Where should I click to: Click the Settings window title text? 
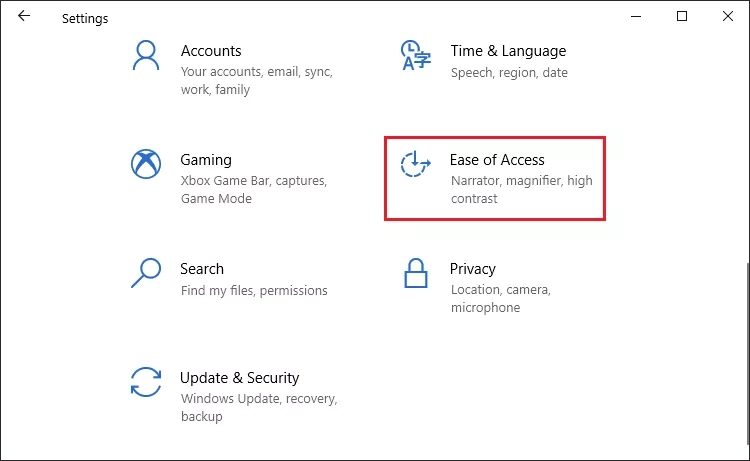click(85, 19)
